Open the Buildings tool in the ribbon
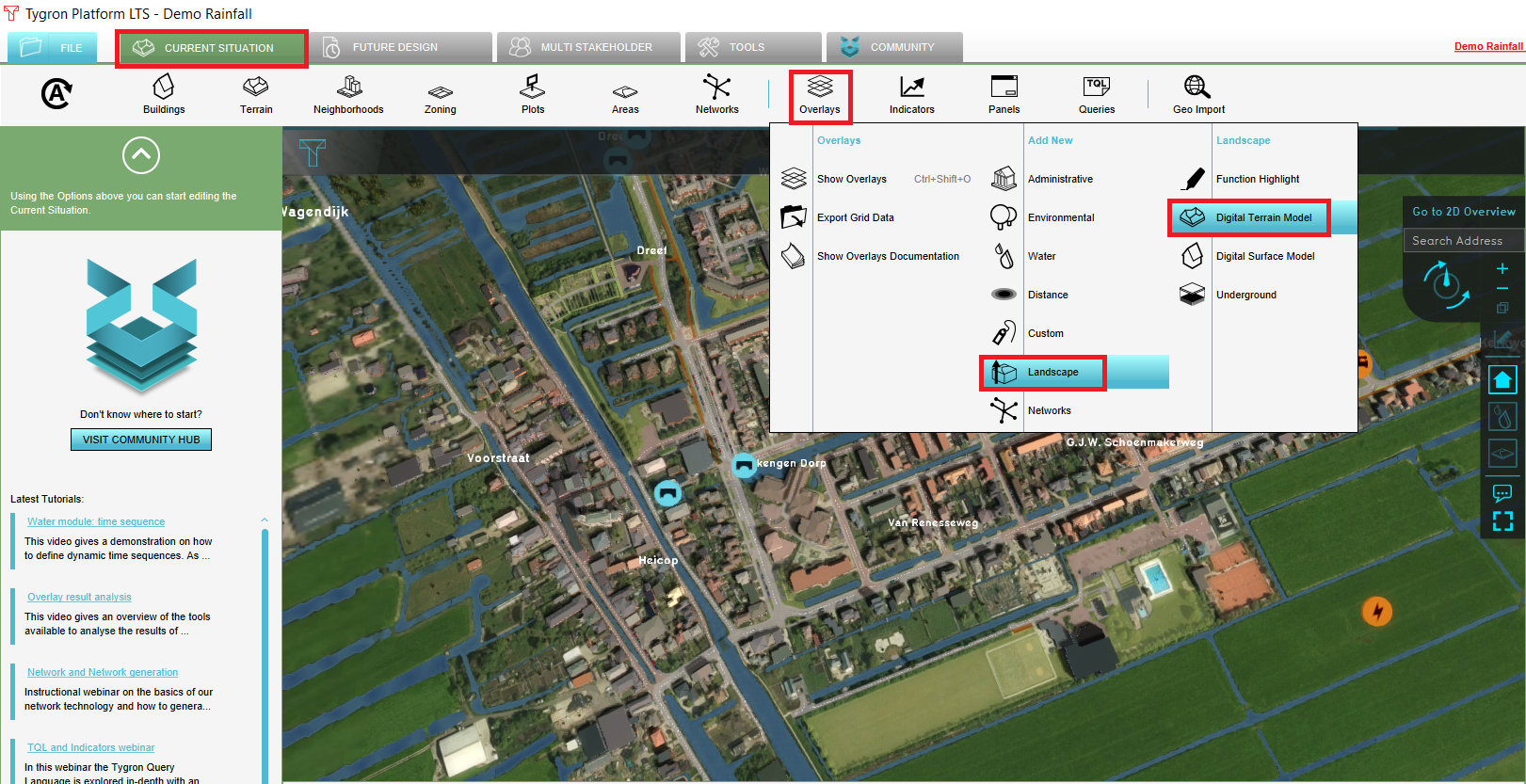 164,94
